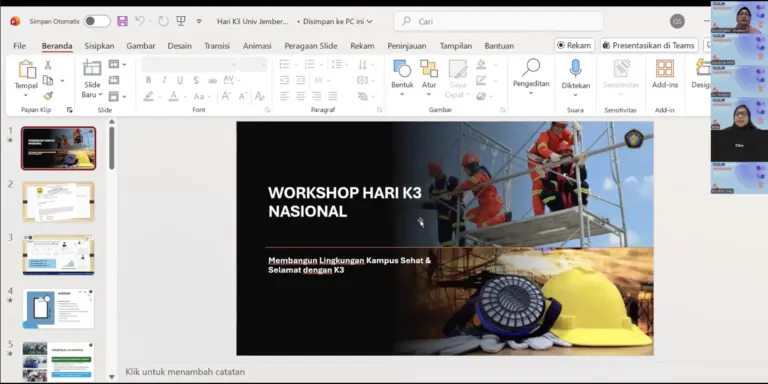The width and height of the screenshot is (768, 384).
Task: Click the Numbering list icon
Action: [309, 64]
